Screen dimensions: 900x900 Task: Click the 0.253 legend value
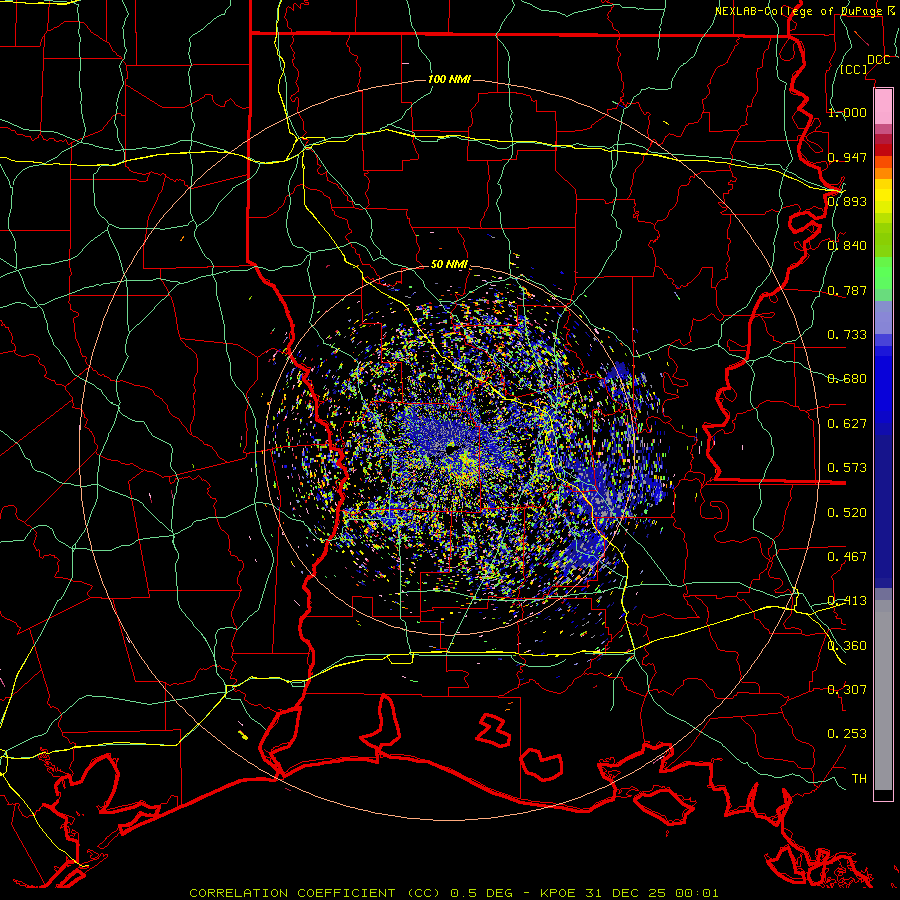coord(847,734)
